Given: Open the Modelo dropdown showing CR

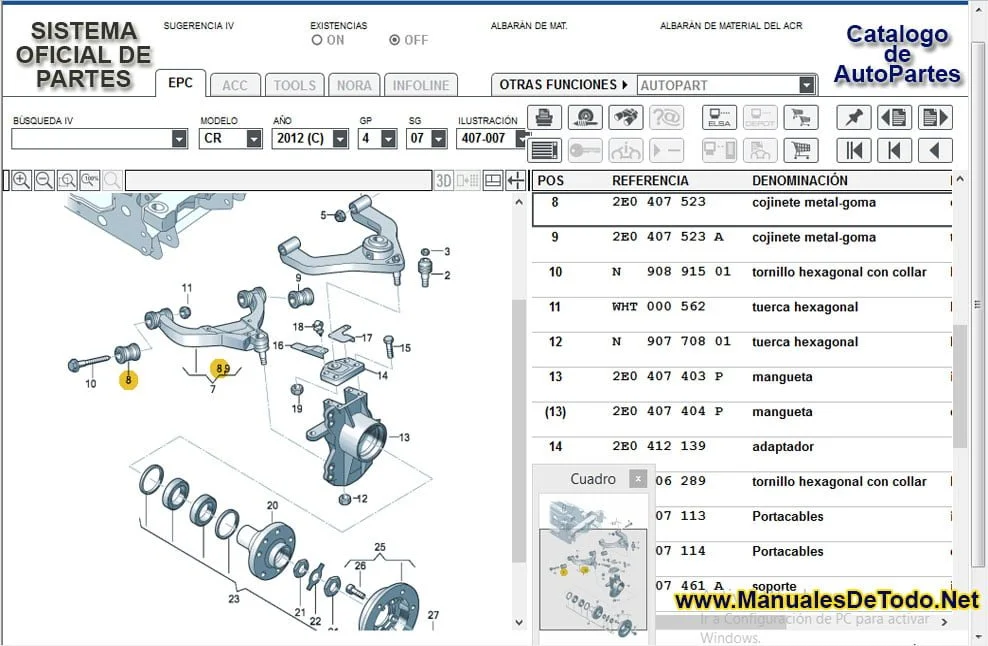Looking at the screenshot, I should click(254, 138).
